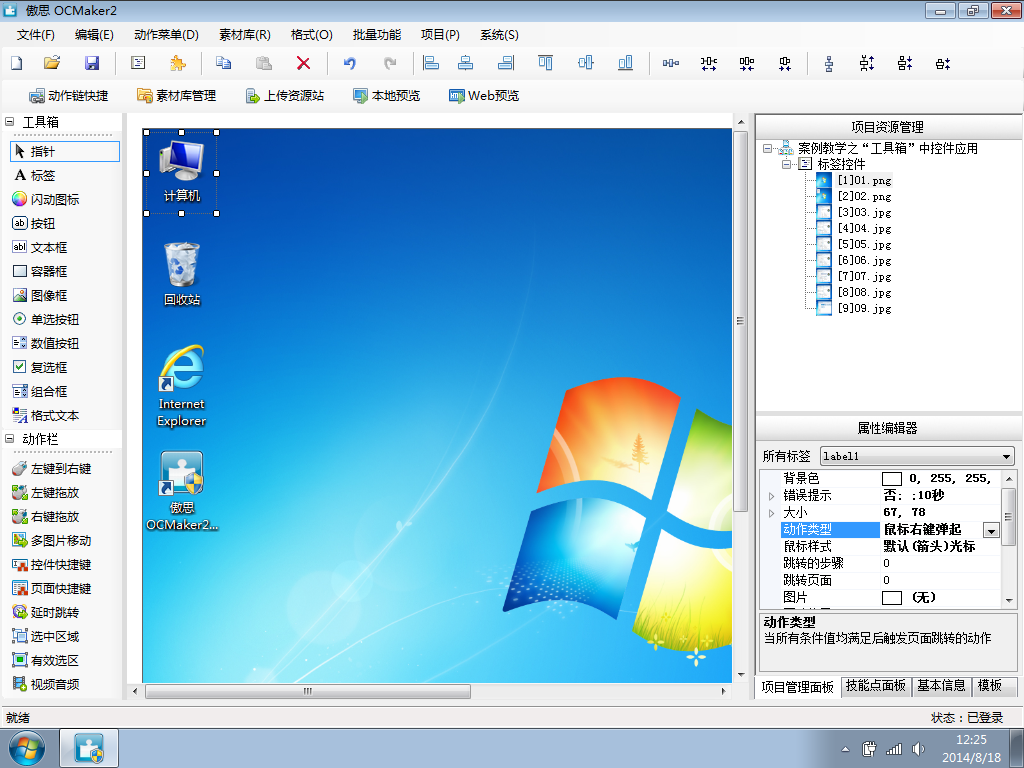Select the 闪动图标 tool

pos(46,199)
